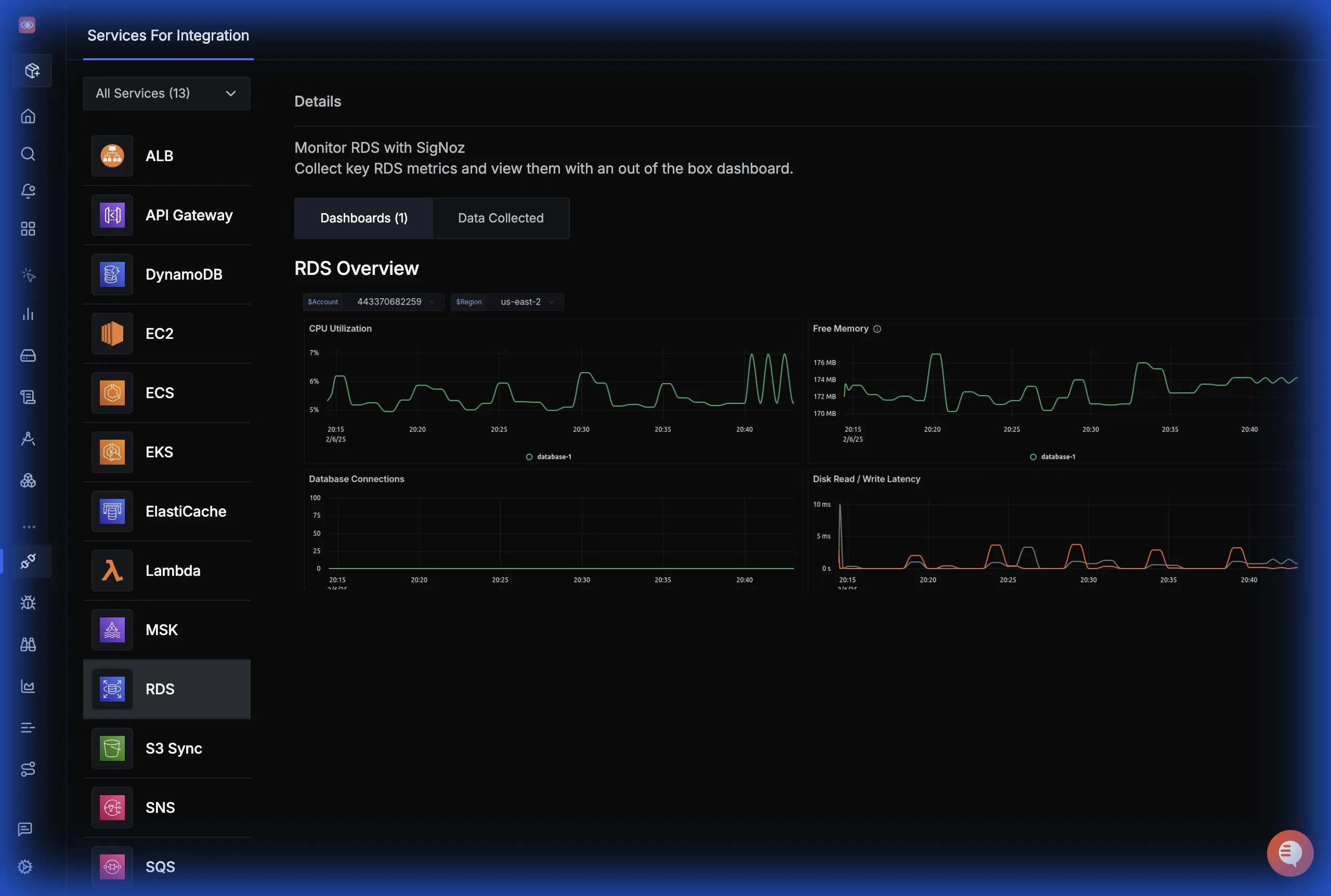This screenshot has width=1331, height=896.
Task: Expand the All Services (13) dropdown
Action: (x=166, y=93)
